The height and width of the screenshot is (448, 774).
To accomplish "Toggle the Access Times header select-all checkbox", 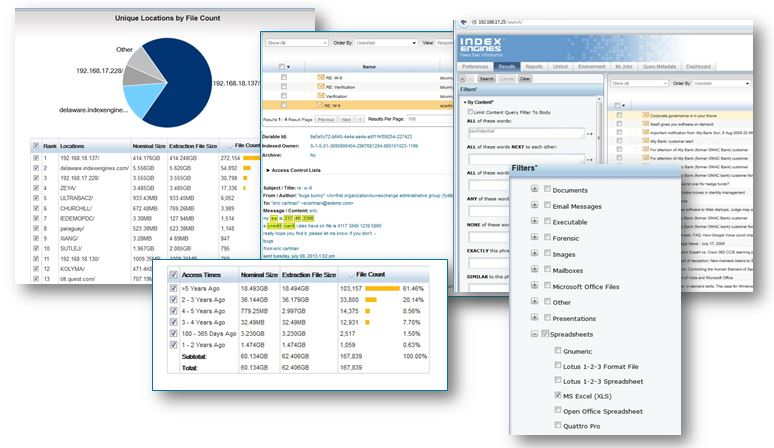I will pos(173,274).
